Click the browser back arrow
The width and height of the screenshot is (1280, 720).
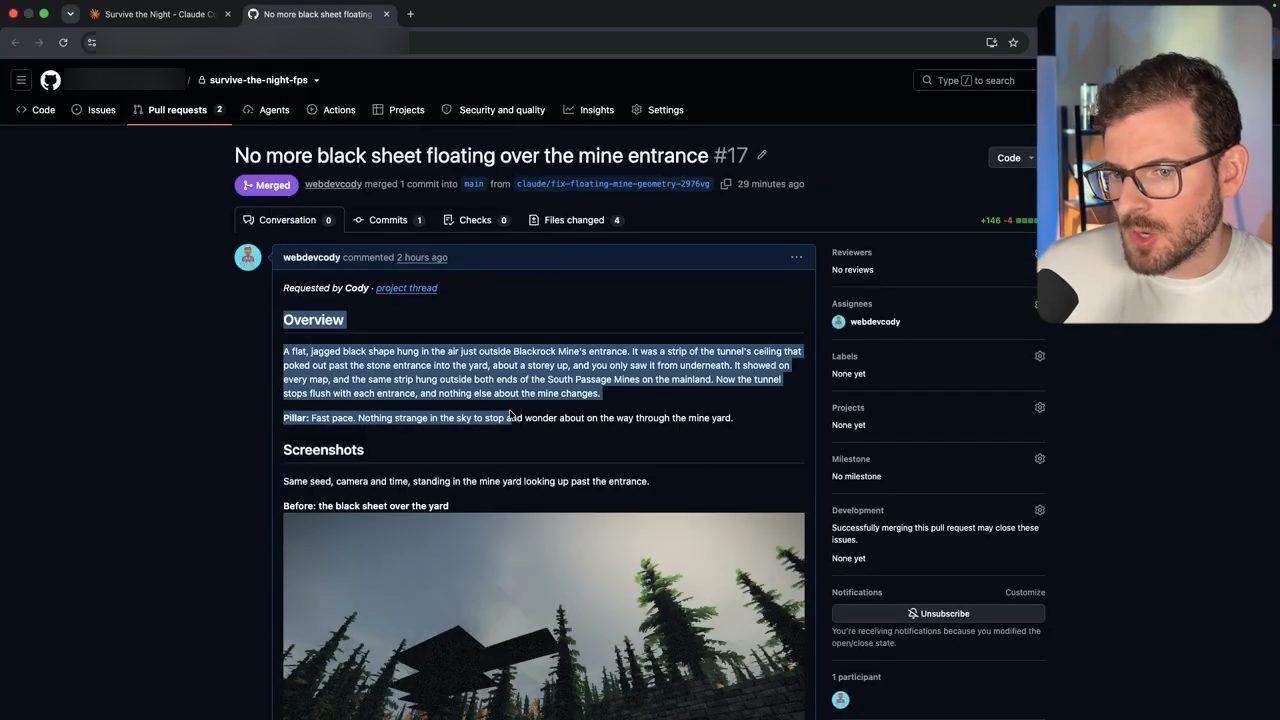tap(15, 42)
